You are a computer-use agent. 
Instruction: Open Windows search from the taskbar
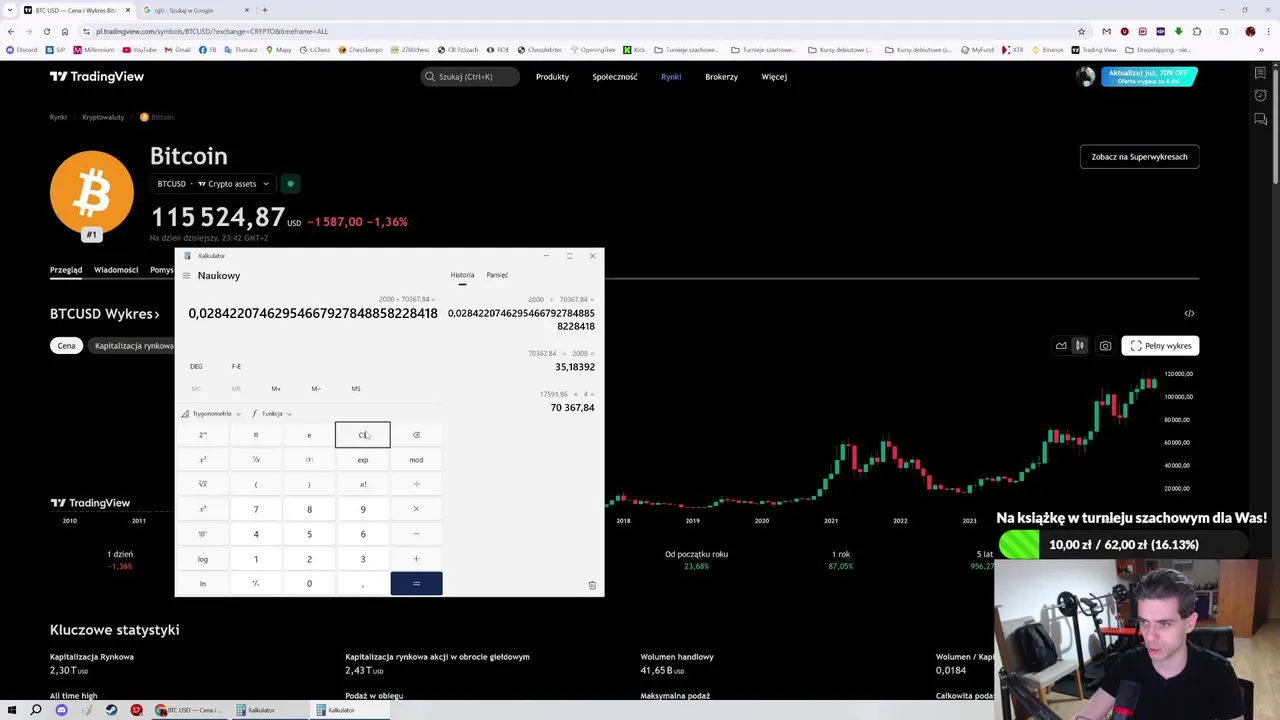[36, 710]
